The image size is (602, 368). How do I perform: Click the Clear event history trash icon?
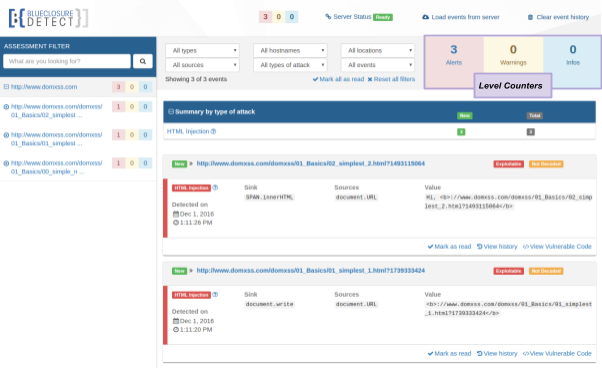[530, 17]
